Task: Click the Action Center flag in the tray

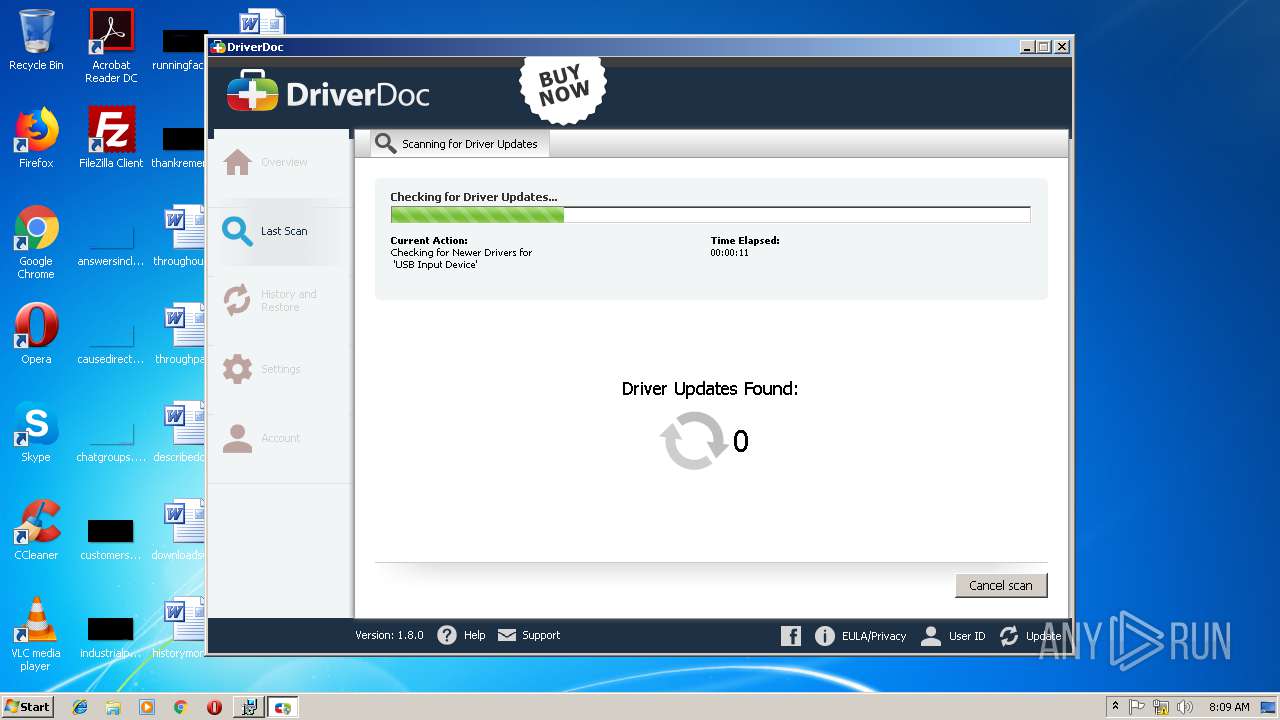Action: pos(1137,707)
